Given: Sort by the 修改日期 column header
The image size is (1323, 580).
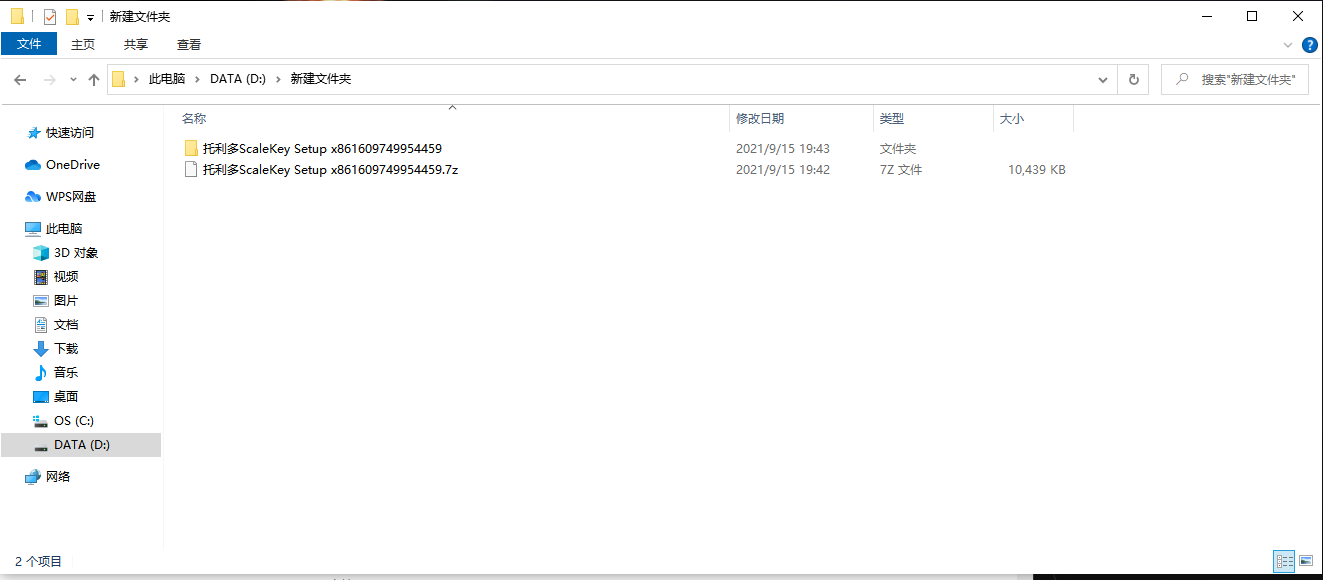Looking at the screenshot, I should [x=760, y=118].
